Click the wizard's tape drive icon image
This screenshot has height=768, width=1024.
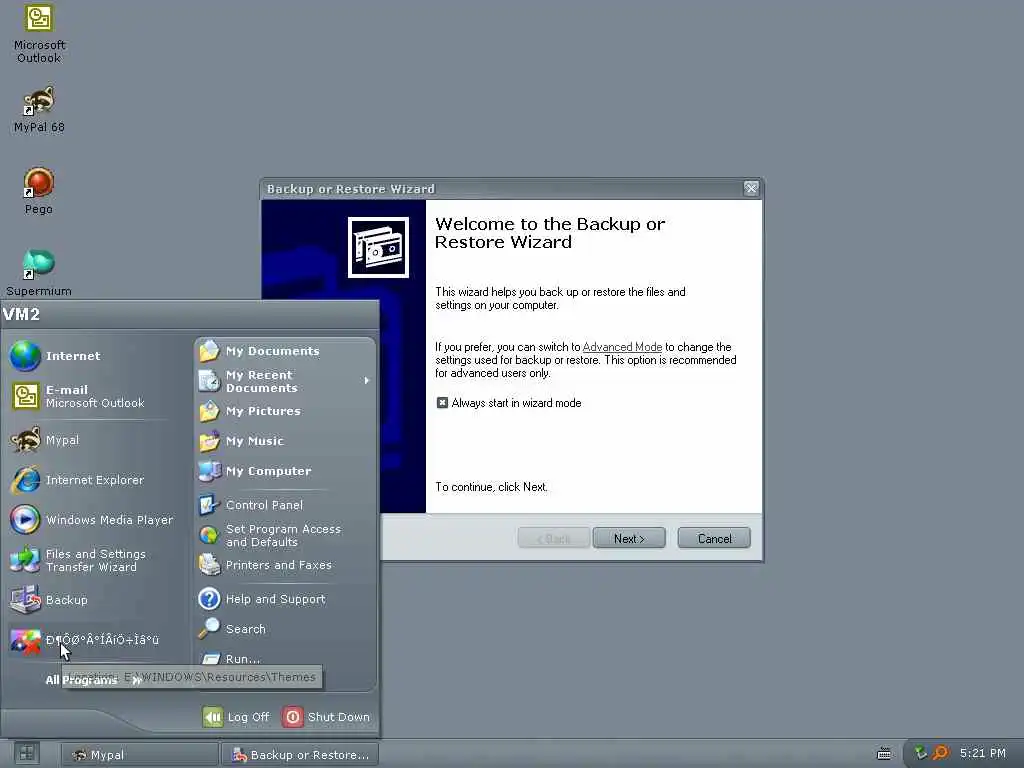[378, 248]
